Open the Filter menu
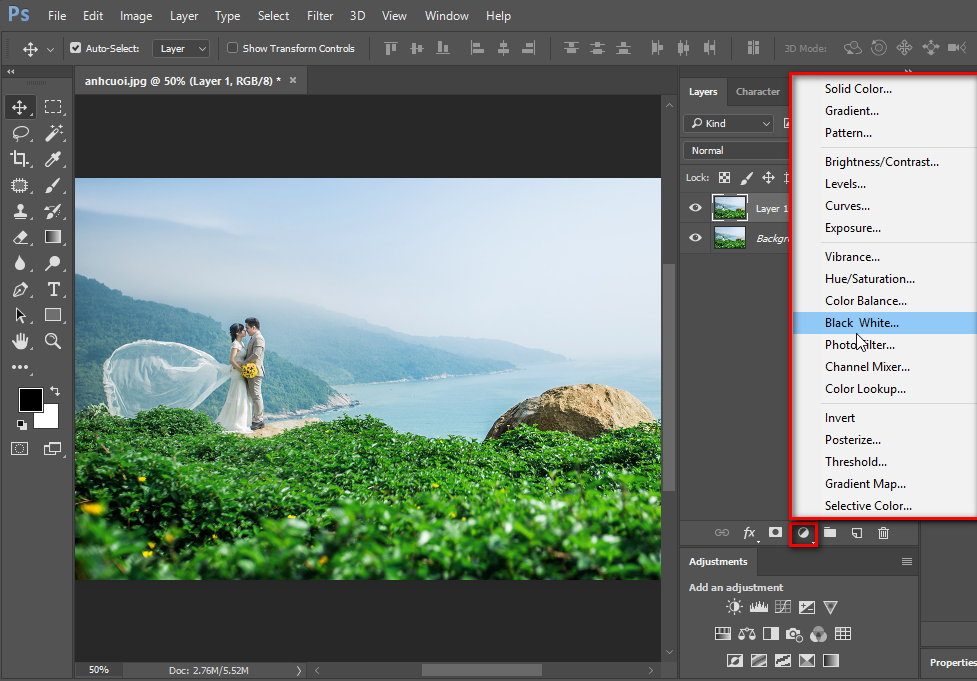Screen dimensions: 977x681 point(320,16)
